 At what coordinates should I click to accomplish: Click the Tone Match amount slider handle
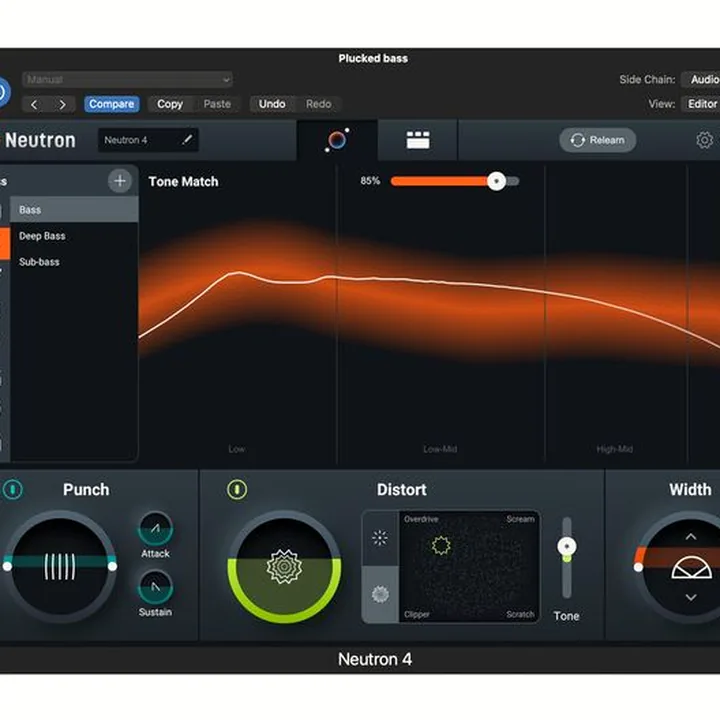click(496, 181)
